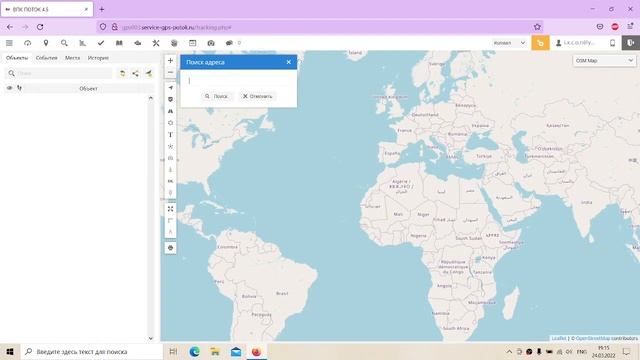This screenshot has height=360, width=640.
Task: Click the location pin icon in top toolbar
Action: [x=46, y=43]
